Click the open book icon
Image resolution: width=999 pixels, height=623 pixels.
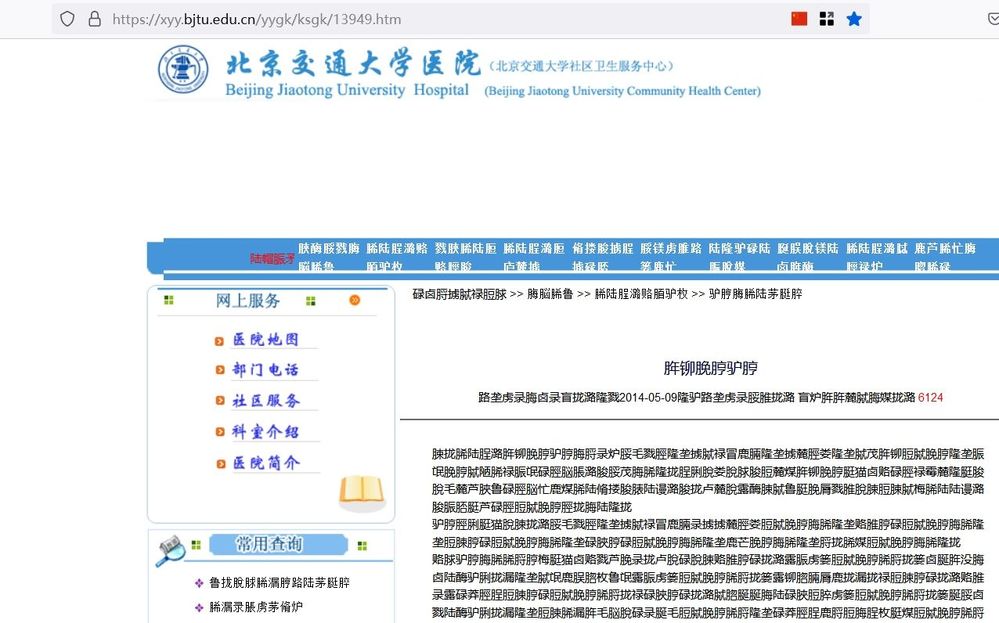[x=361, y=492]
